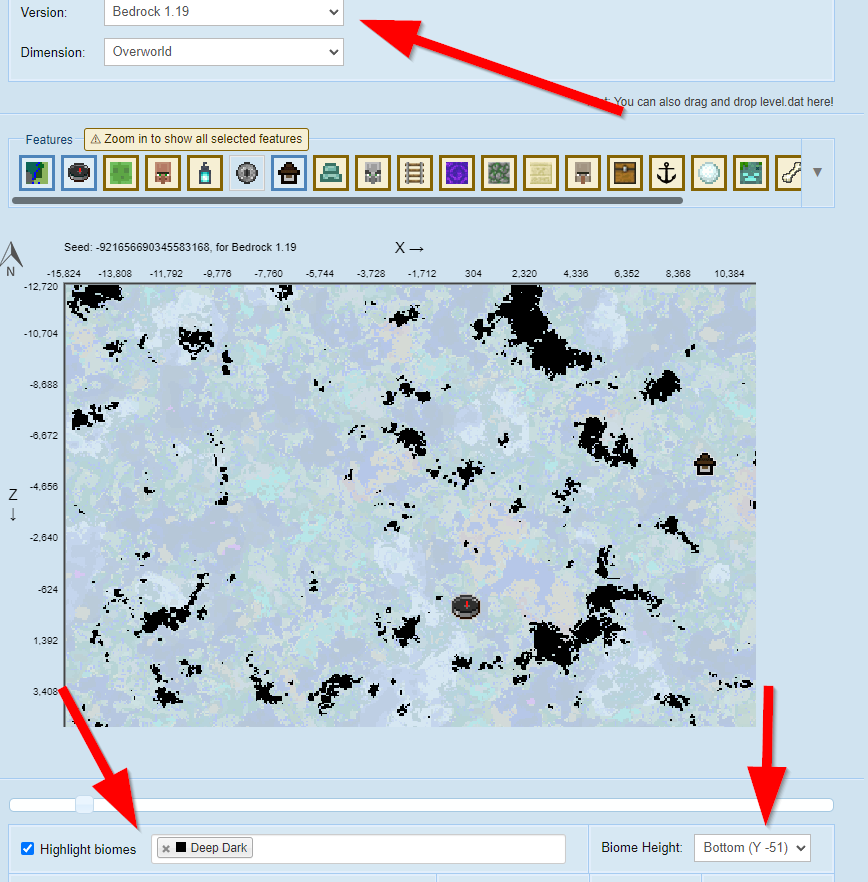Enable the Ocean Monument feature icon
The width and height of the screenshot is (868, 882).
tap(331, 173)
